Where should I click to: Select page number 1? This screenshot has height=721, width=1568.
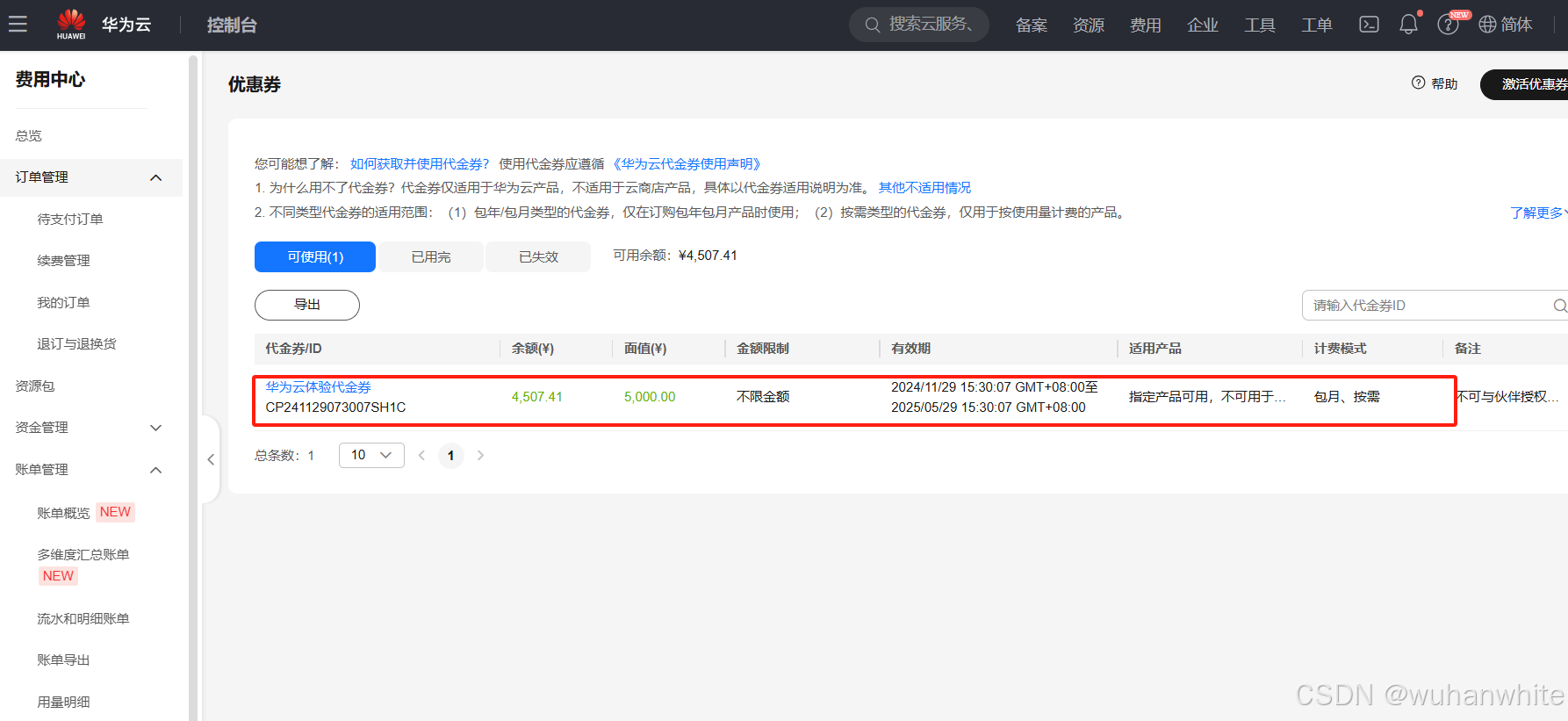coord(451,455)
